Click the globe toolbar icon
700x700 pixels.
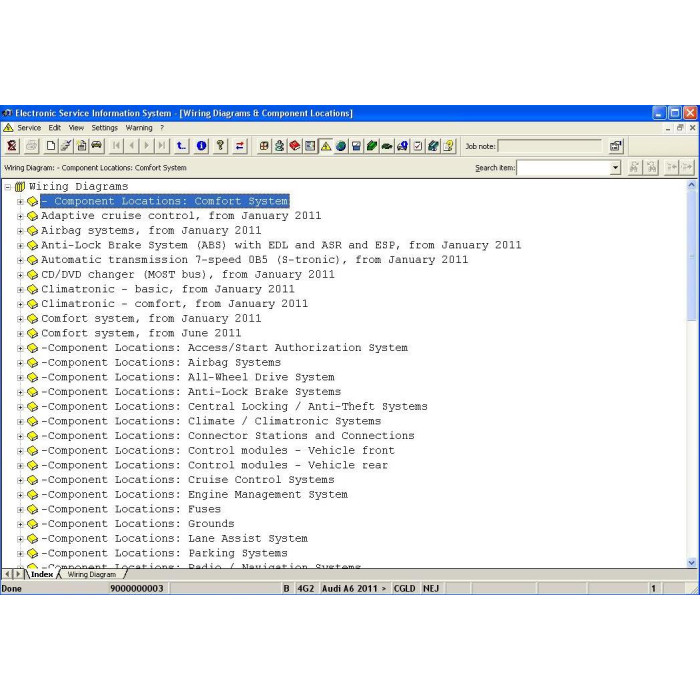pyautogui.click(x=341, y=146)
